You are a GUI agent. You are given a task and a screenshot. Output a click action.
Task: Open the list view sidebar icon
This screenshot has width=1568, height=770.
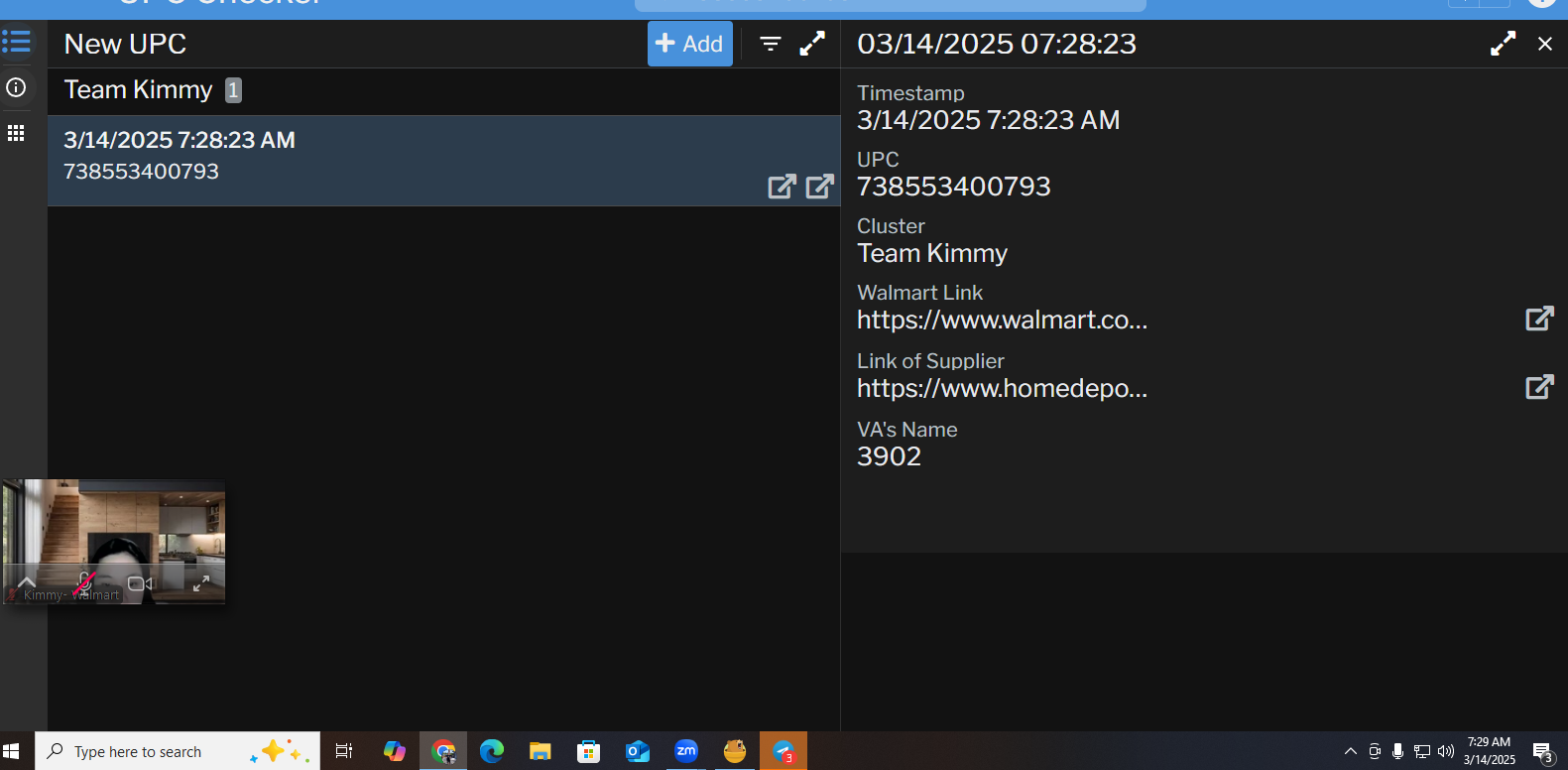[17, 42]
